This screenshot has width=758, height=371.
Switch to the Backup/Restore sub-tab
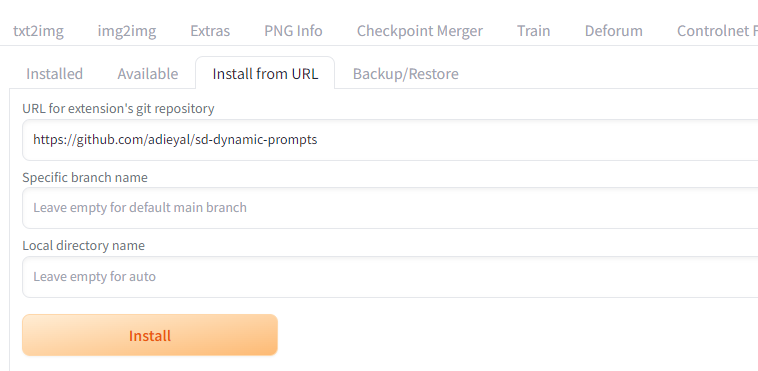coord(406,74)
